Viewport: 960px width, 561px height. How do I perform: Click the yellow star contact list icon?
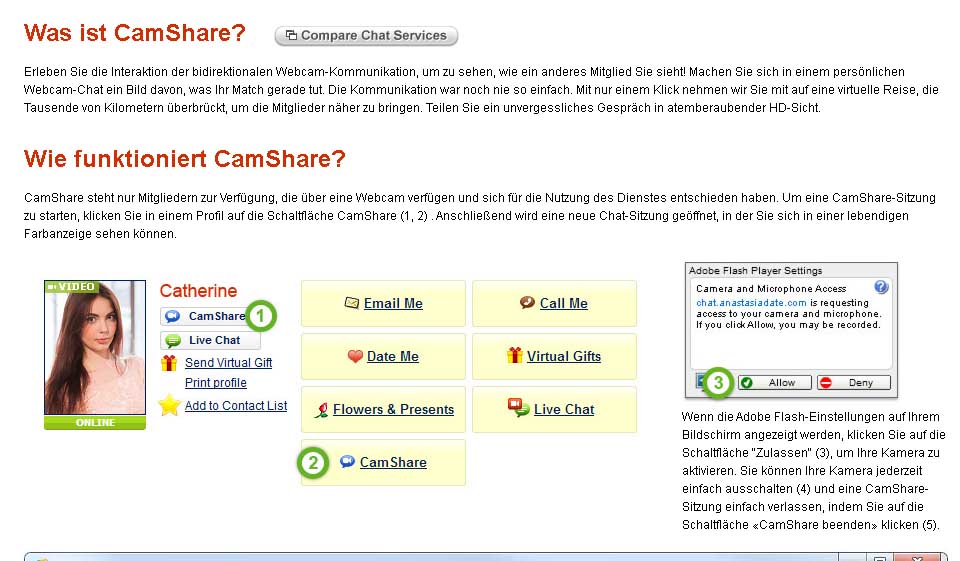(169, 406)
